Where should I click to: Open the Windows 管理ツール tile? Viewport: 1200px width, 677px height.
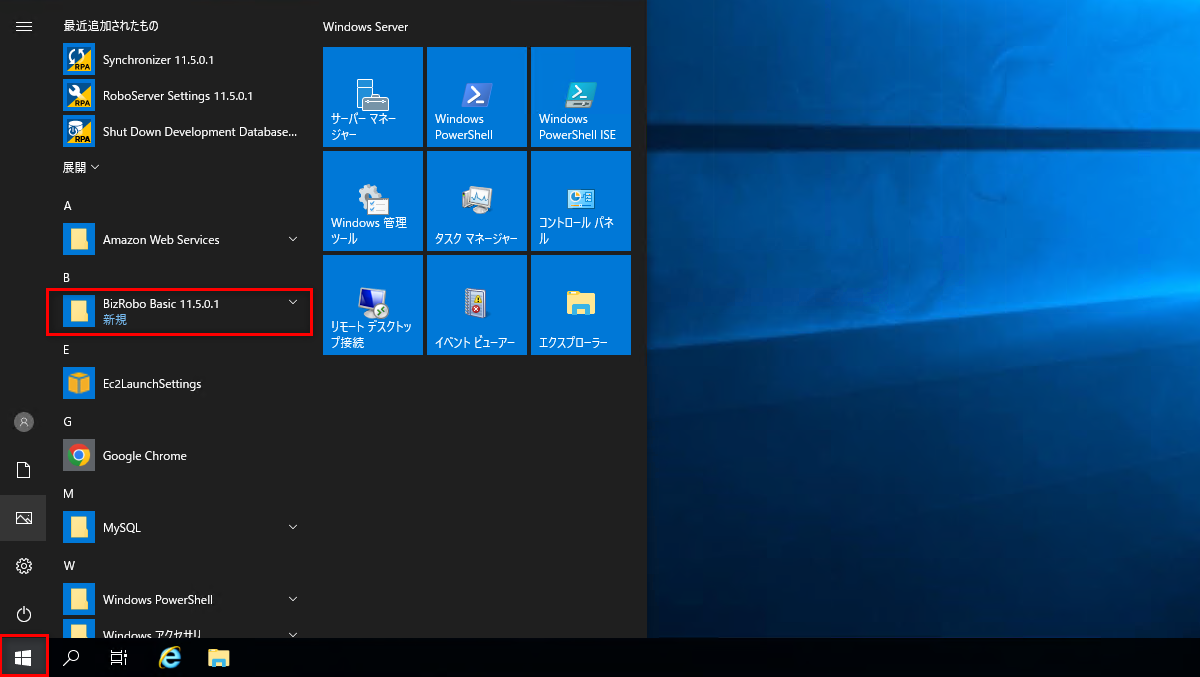coord(373,201)
